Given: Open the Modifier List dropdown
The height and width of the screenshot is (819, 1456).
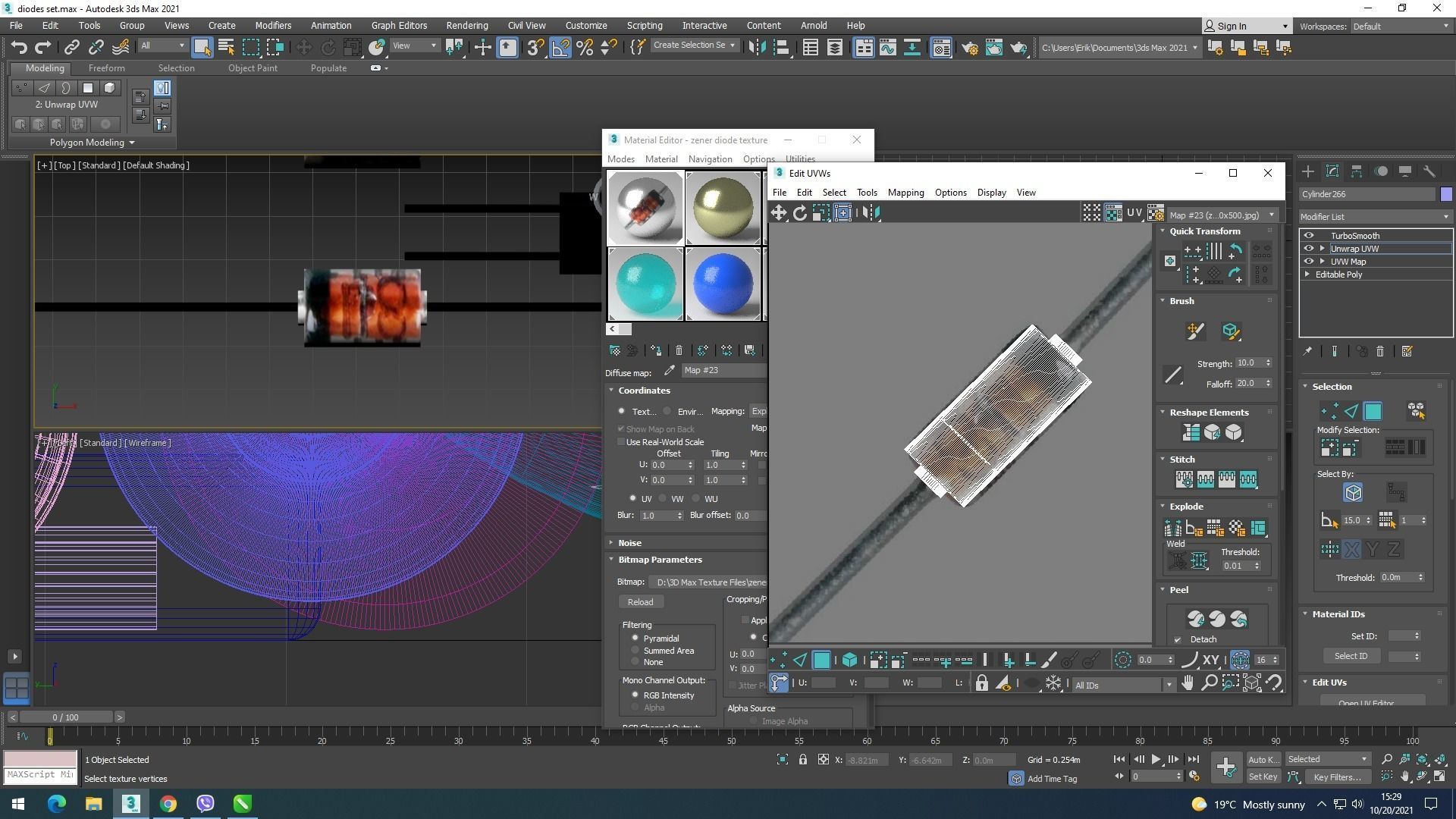Looking at the screenshot, I should click(1375, 217).
